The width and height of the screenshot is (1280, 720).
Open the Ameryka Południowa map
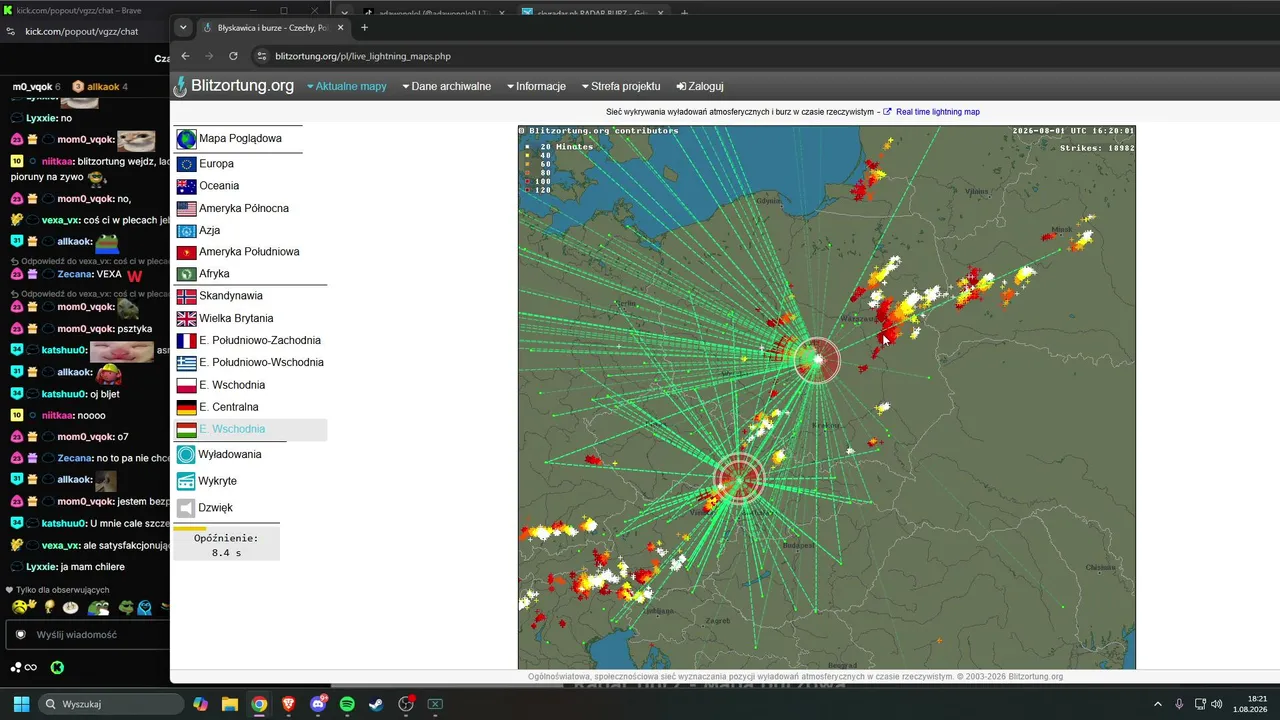pyautogui.click(x=238, y=252)
